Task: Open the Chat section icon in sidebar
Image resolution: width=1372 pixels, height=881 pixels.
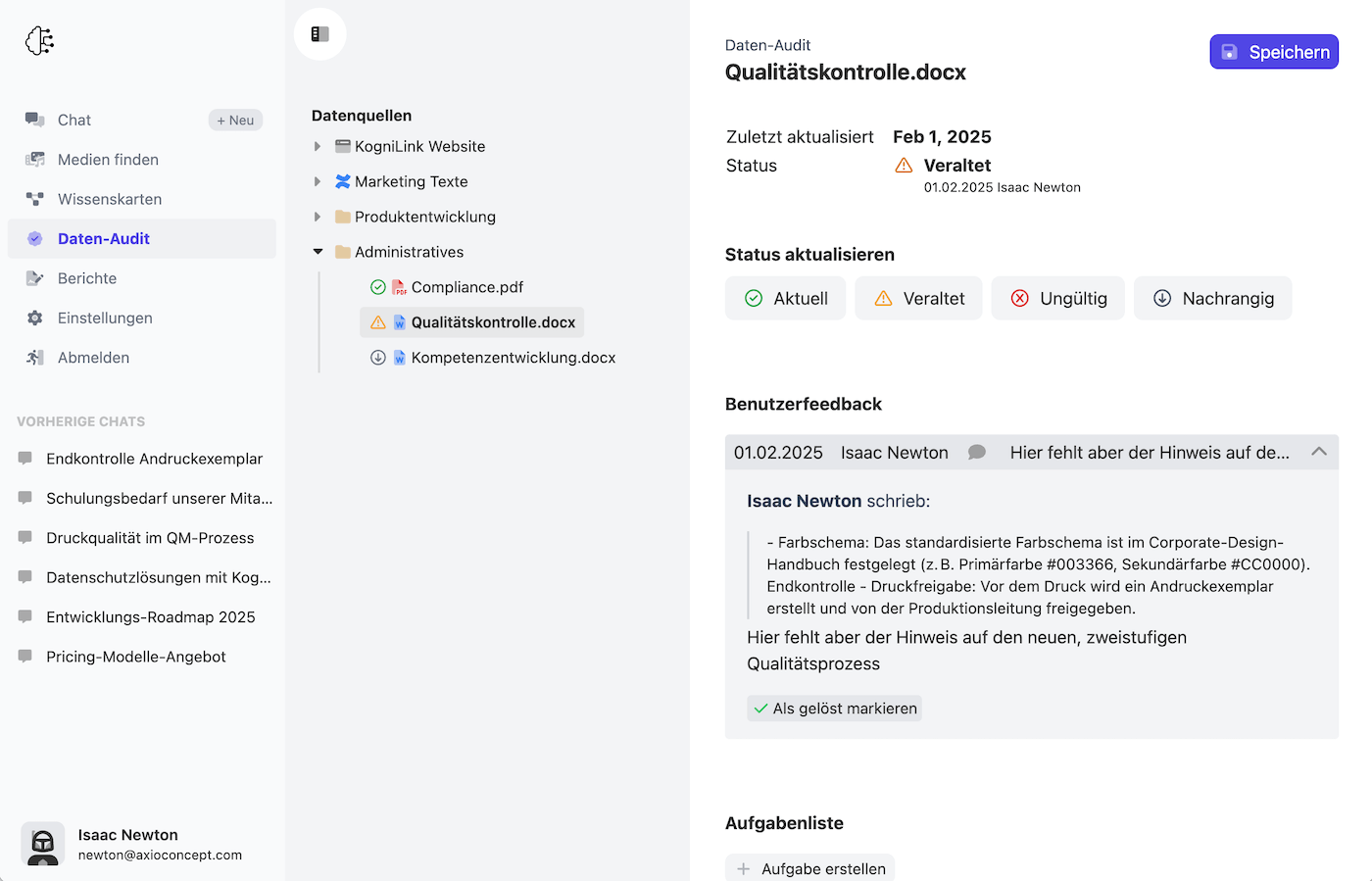Action: pos(32,120)
